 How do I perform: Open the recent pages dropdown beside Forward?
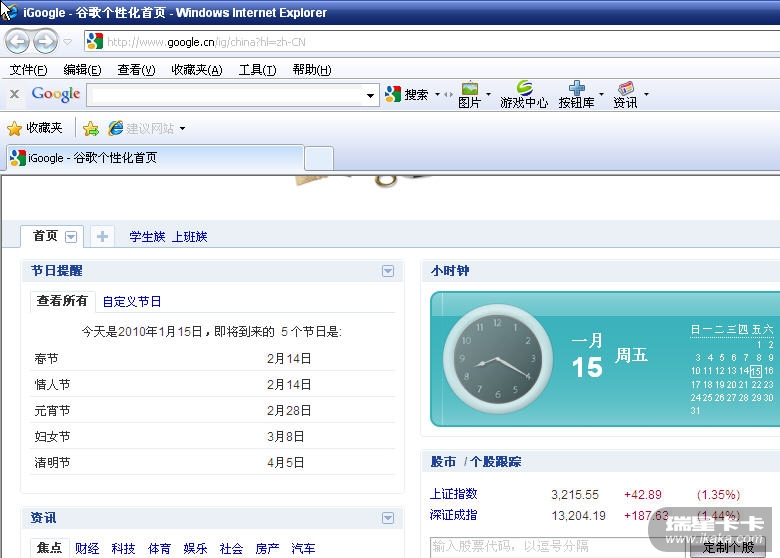[68, 42]
